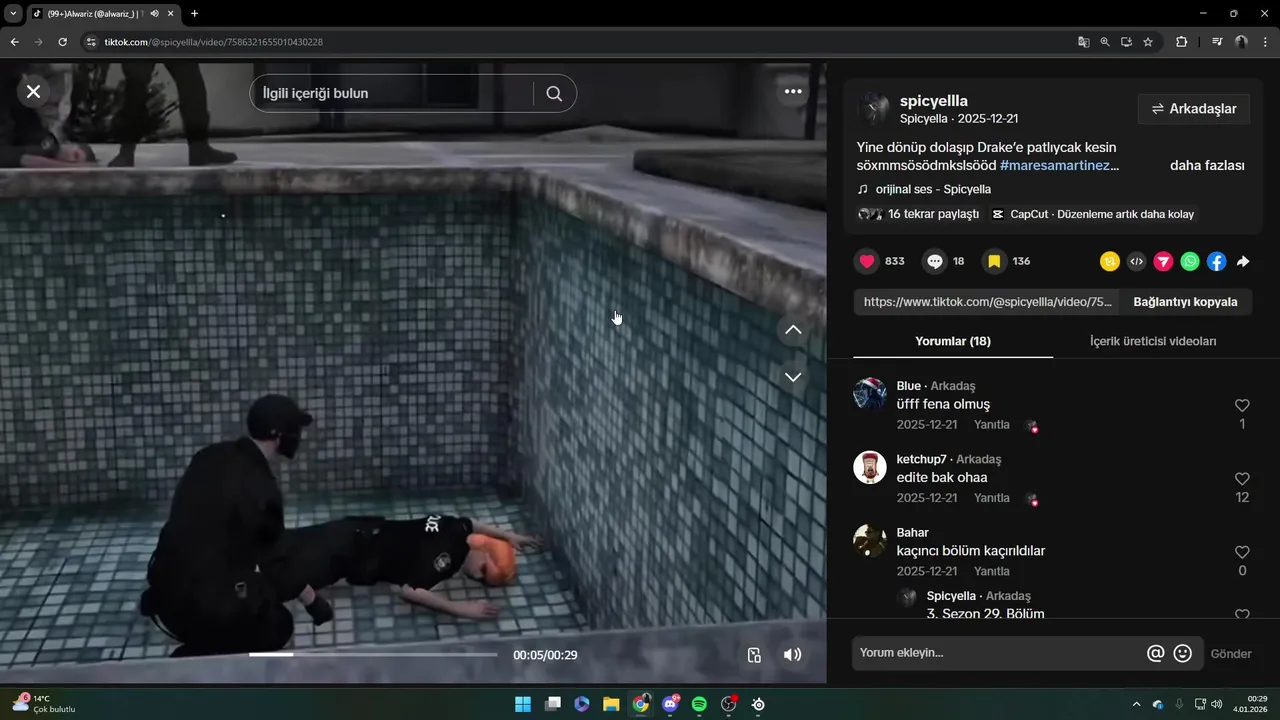Screen dimensions: 1280x720
Task: Open Bahar's profile avatar
Action: 870,541
